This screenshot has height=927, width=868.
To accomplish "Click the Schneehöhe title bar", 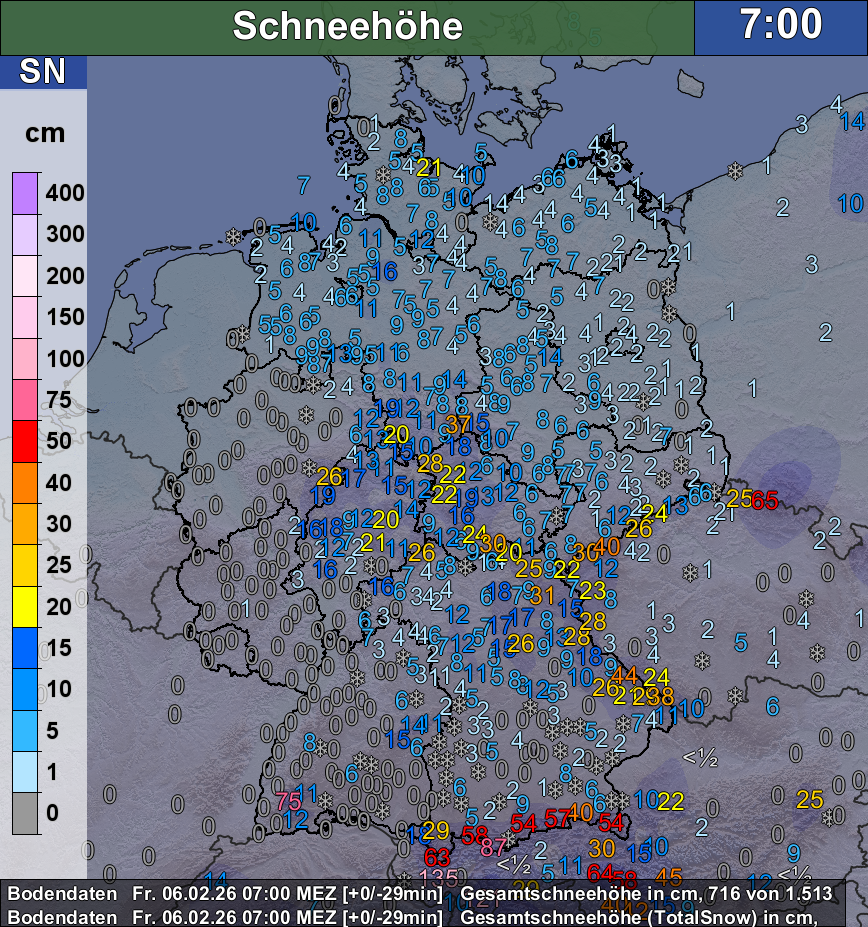I will pyautogui.click(x=347, y=27).
